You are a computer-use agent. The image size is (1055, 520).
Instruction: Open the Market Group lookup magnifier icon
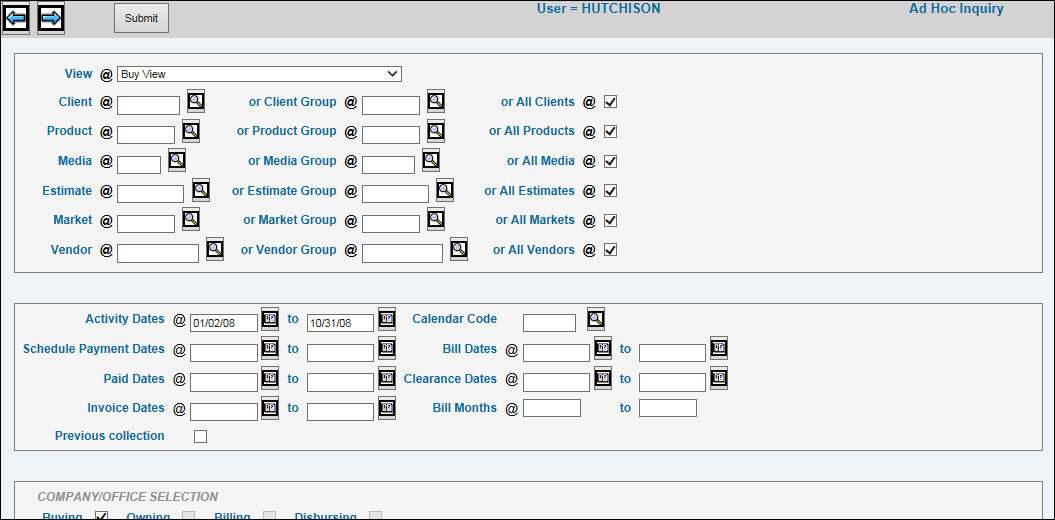(x=436, y=219)
